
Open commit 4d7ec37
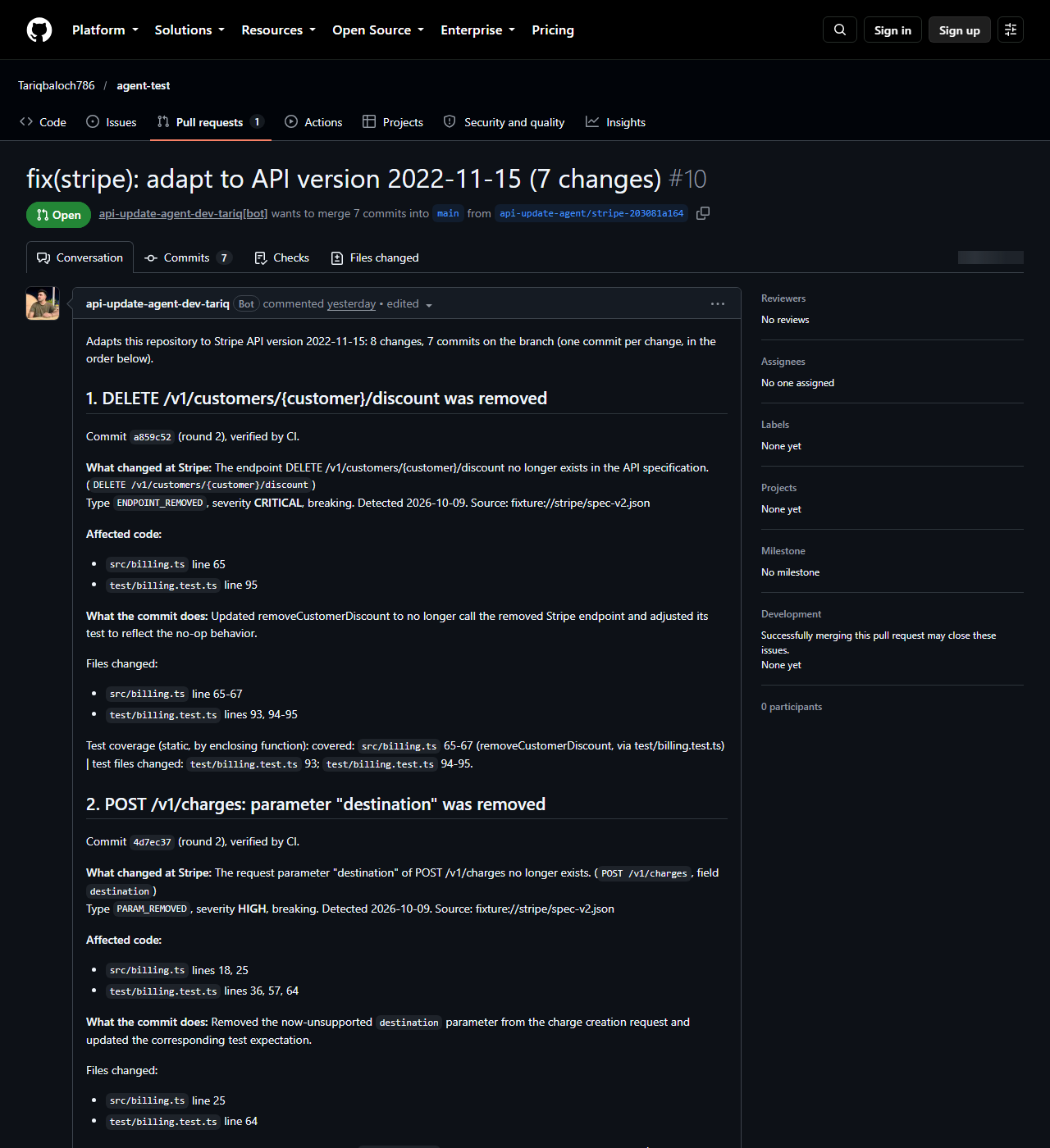tap(153, 842)
